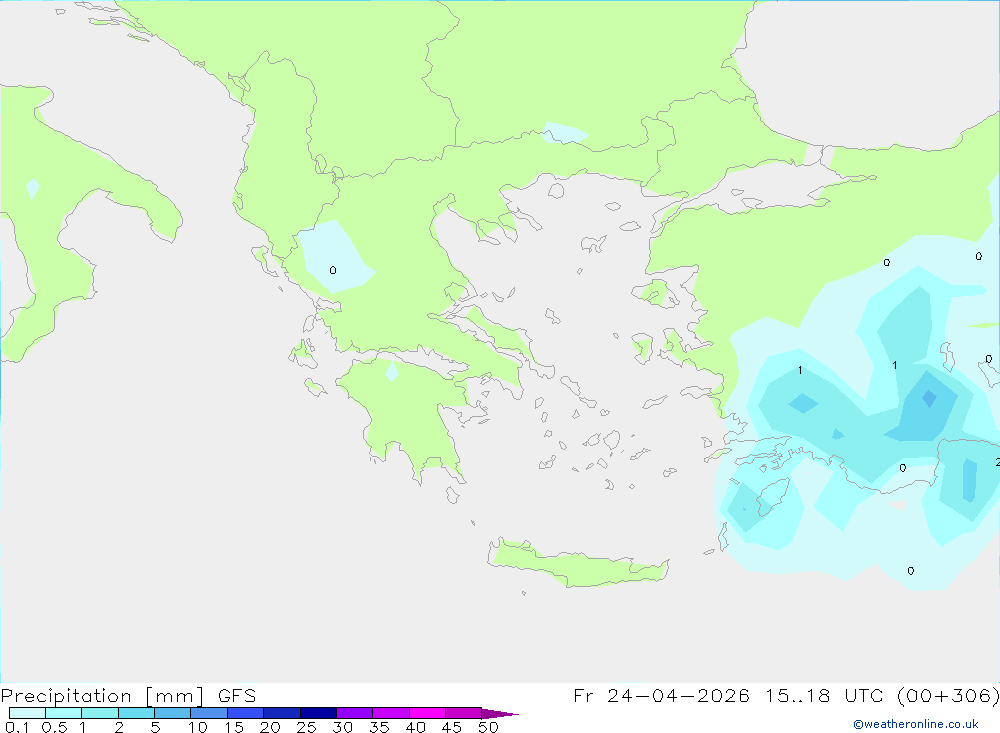Click the island of Crete on the map
Viewport: 1000px width, 733px height.
coord(577,564)
